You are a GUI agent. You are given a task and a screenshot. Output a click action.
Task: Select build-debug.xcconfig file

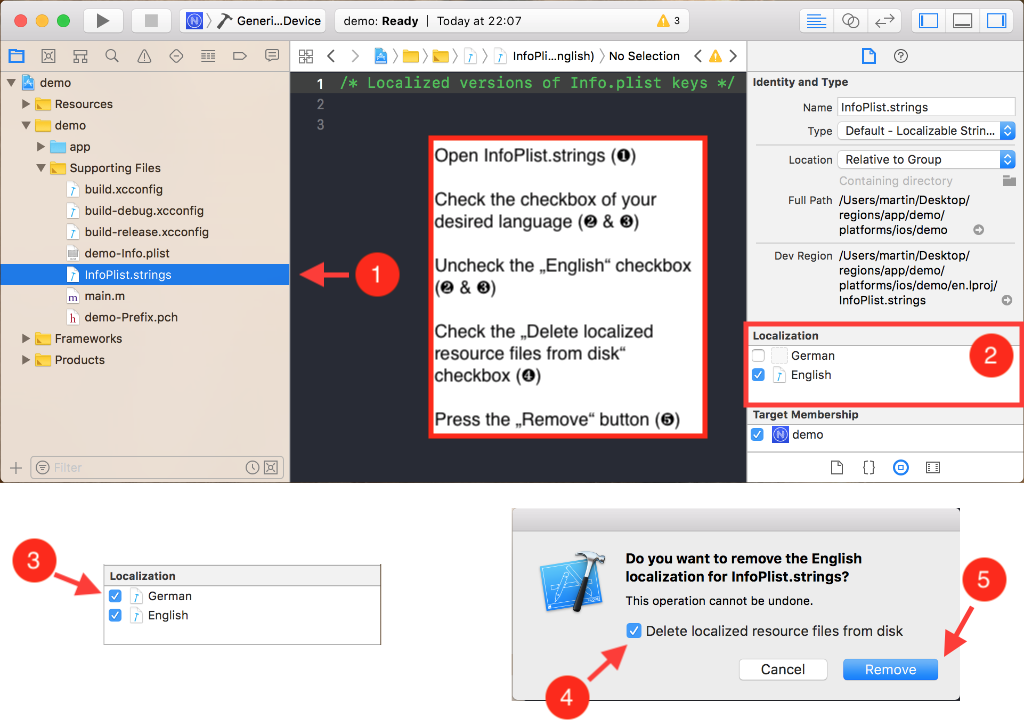coord(144,210)
